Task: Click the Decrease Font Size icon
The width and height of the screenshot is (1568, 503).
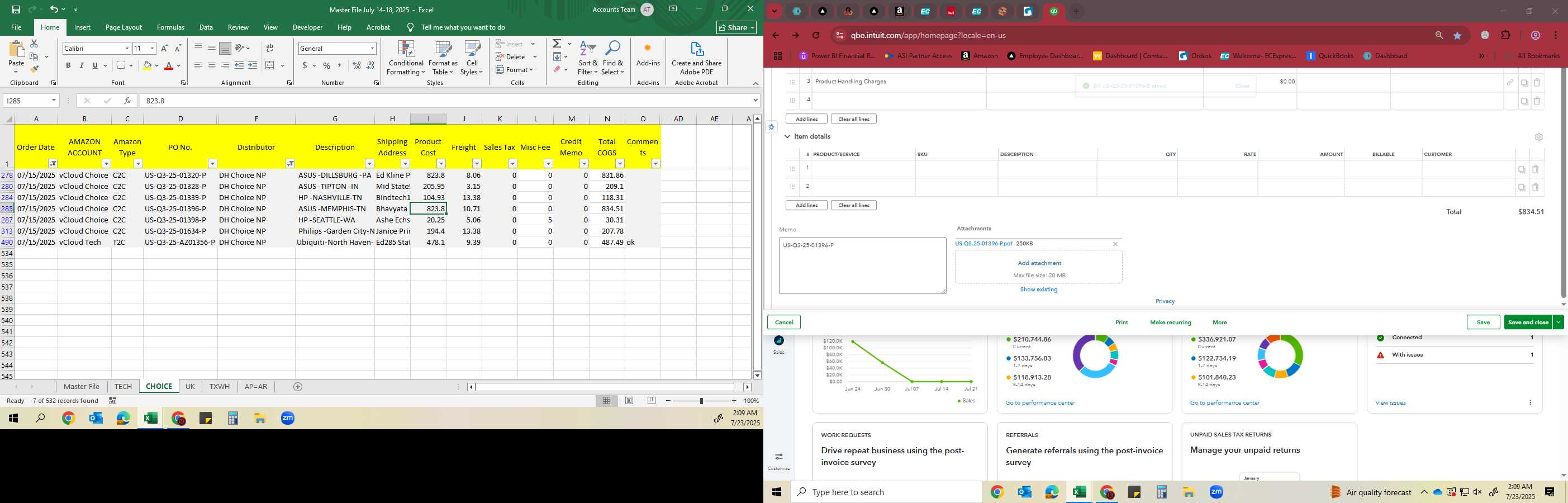Action: point(178,48)
